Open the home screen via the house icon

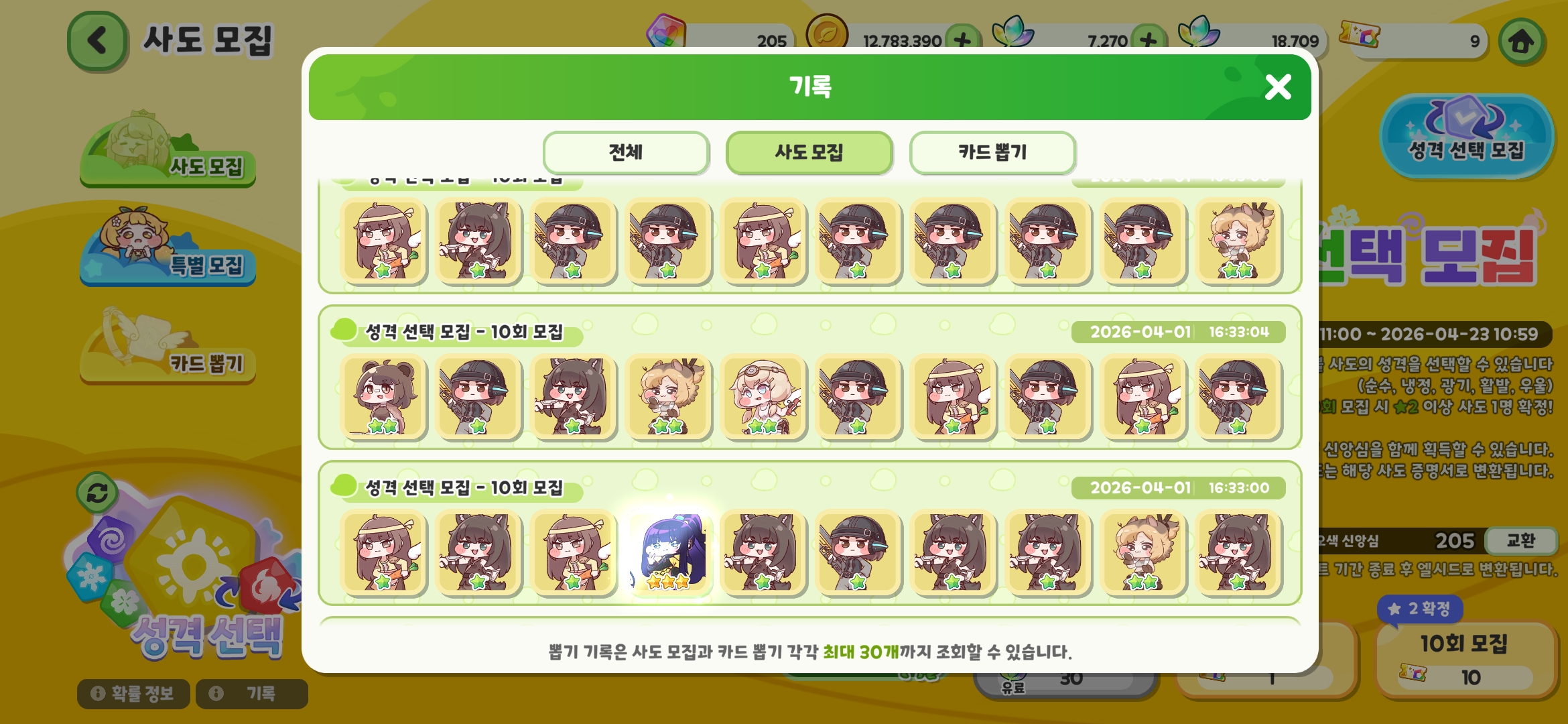[x=1521, y=42]
